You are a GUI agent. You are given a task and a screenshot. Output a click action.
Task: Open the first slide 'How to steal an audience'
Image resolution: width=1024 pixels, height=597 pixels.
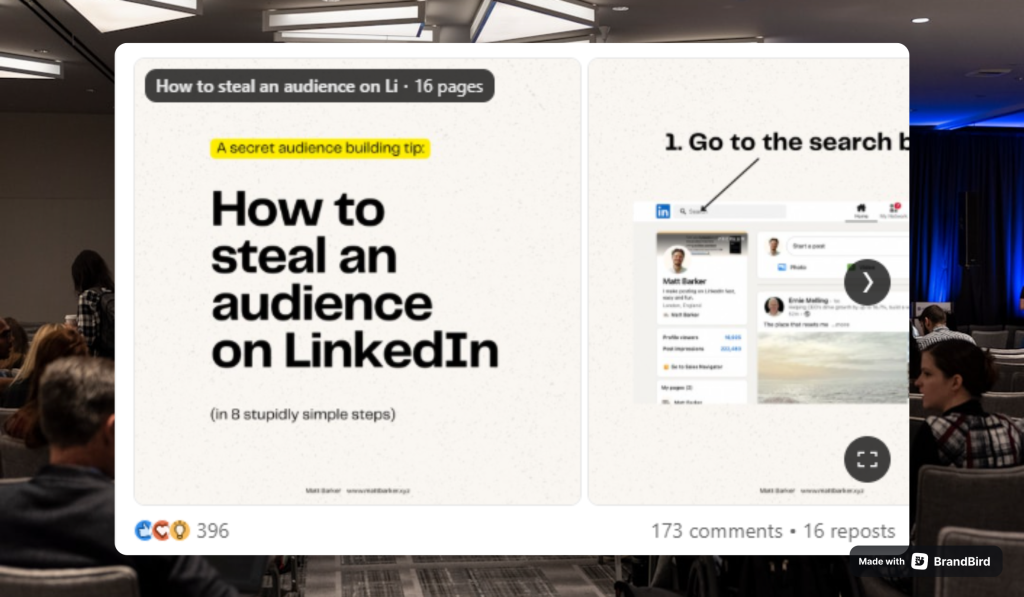pyautogui.click(x=357, y=282)
